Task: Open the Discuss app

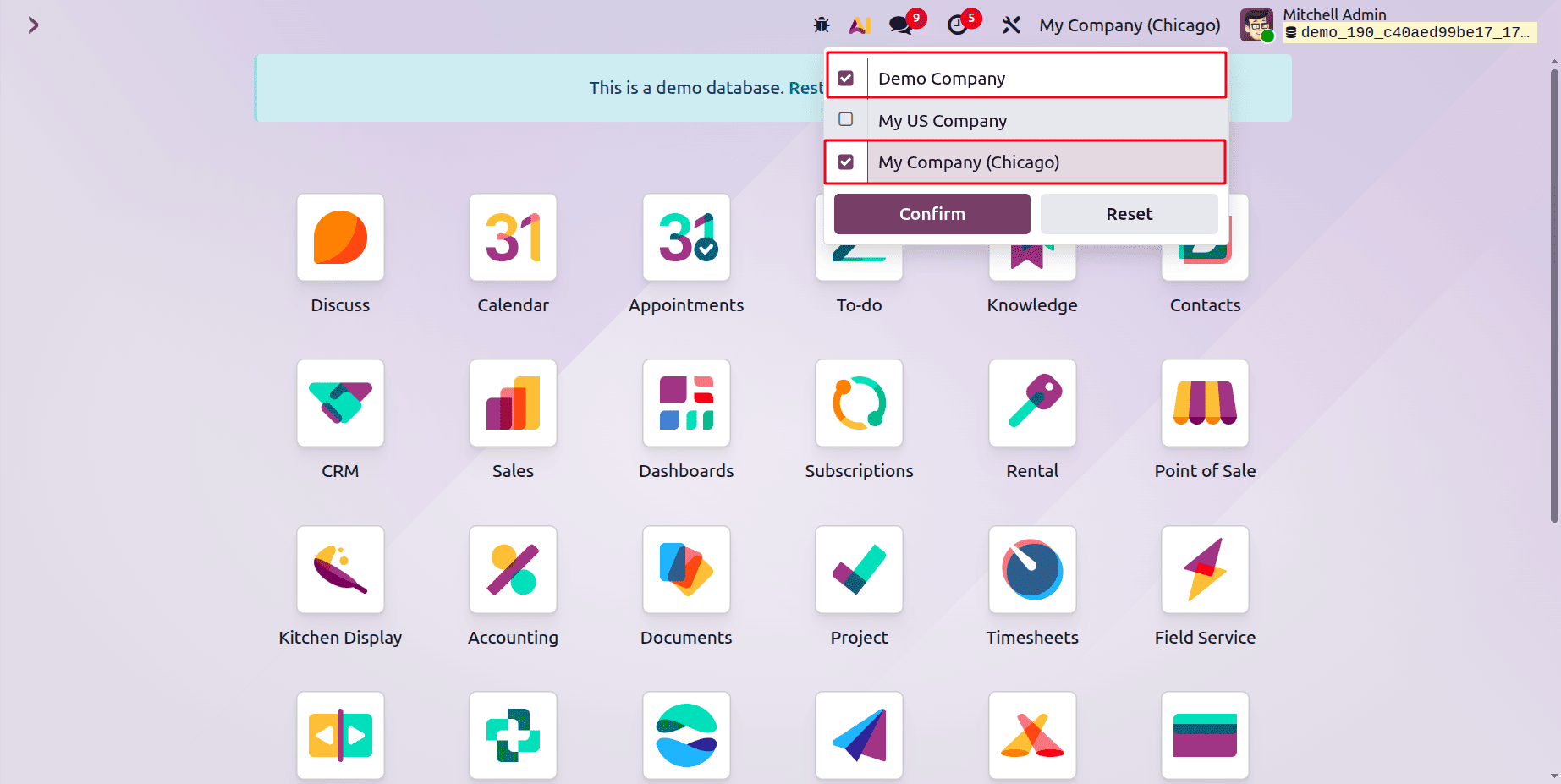Action: [340, 254]
